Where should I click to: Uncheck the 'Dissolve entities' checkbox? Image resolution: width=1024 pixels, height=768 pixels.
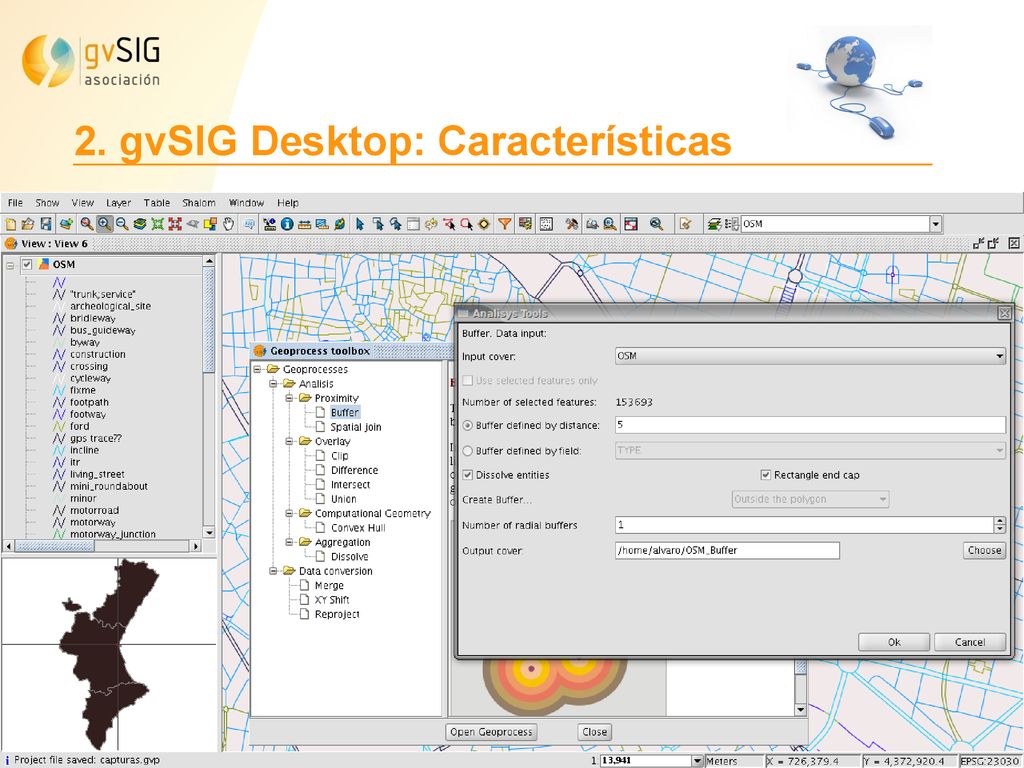coord(468,475)
